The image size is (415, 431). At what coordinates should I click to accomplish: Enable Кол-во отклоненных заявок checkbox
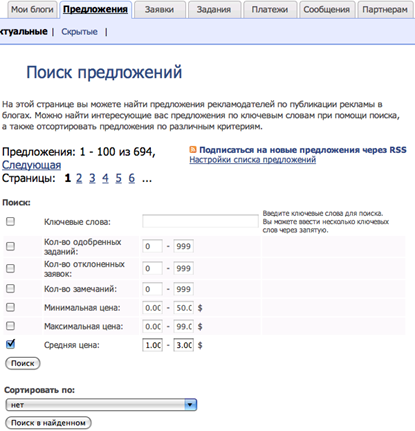[x=10, y=268]
